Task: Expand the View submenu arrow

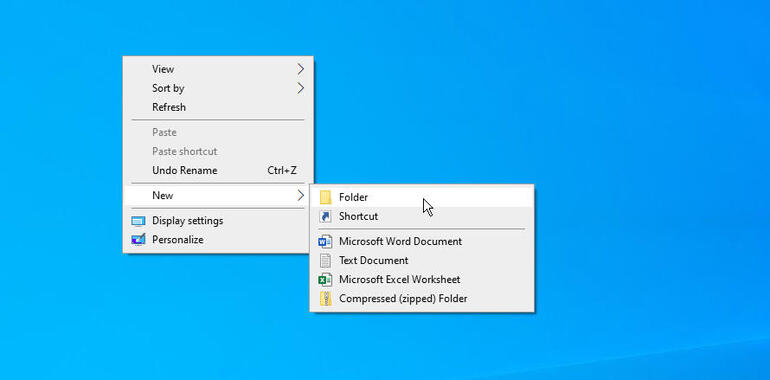Action: click(301, 69)
